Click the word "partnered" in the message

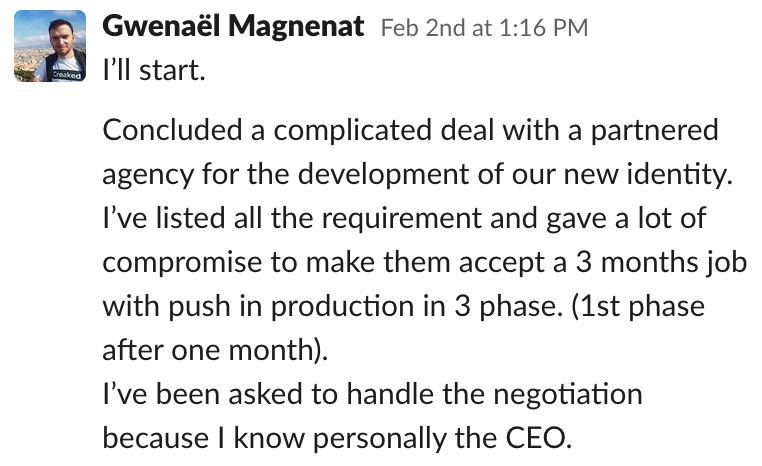(654, 132)
